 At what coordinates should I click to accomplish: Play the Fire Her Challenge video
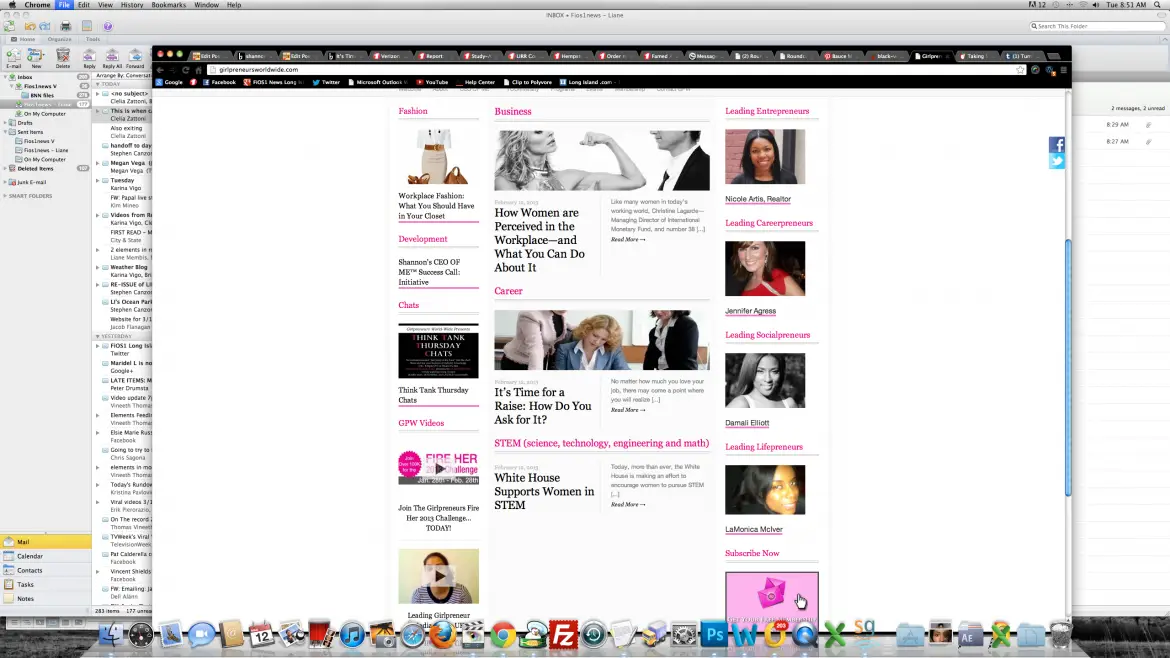click(x=438, y=468)
